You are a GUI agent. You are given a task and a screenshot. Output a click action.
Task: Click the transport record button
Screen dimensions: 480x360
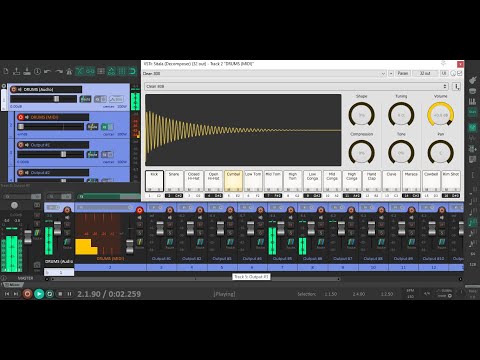[27, 294]
